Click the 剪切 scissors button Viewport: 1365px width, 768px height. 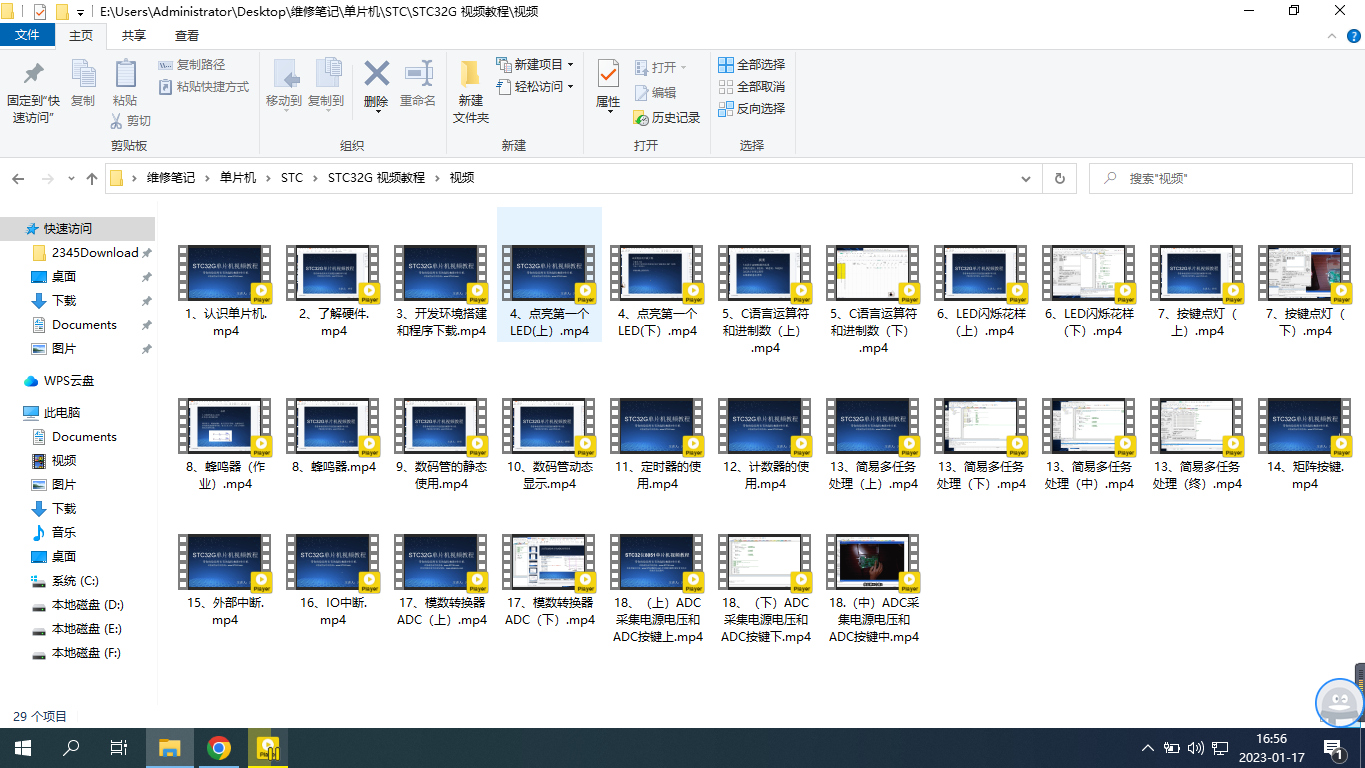coord(131,121)
